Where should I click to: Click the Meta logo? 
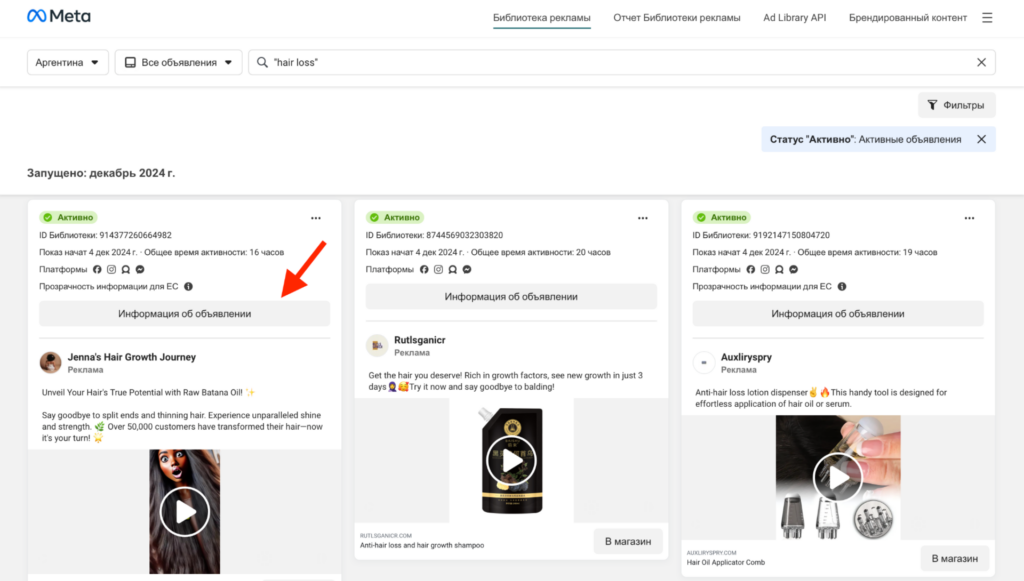59,16
